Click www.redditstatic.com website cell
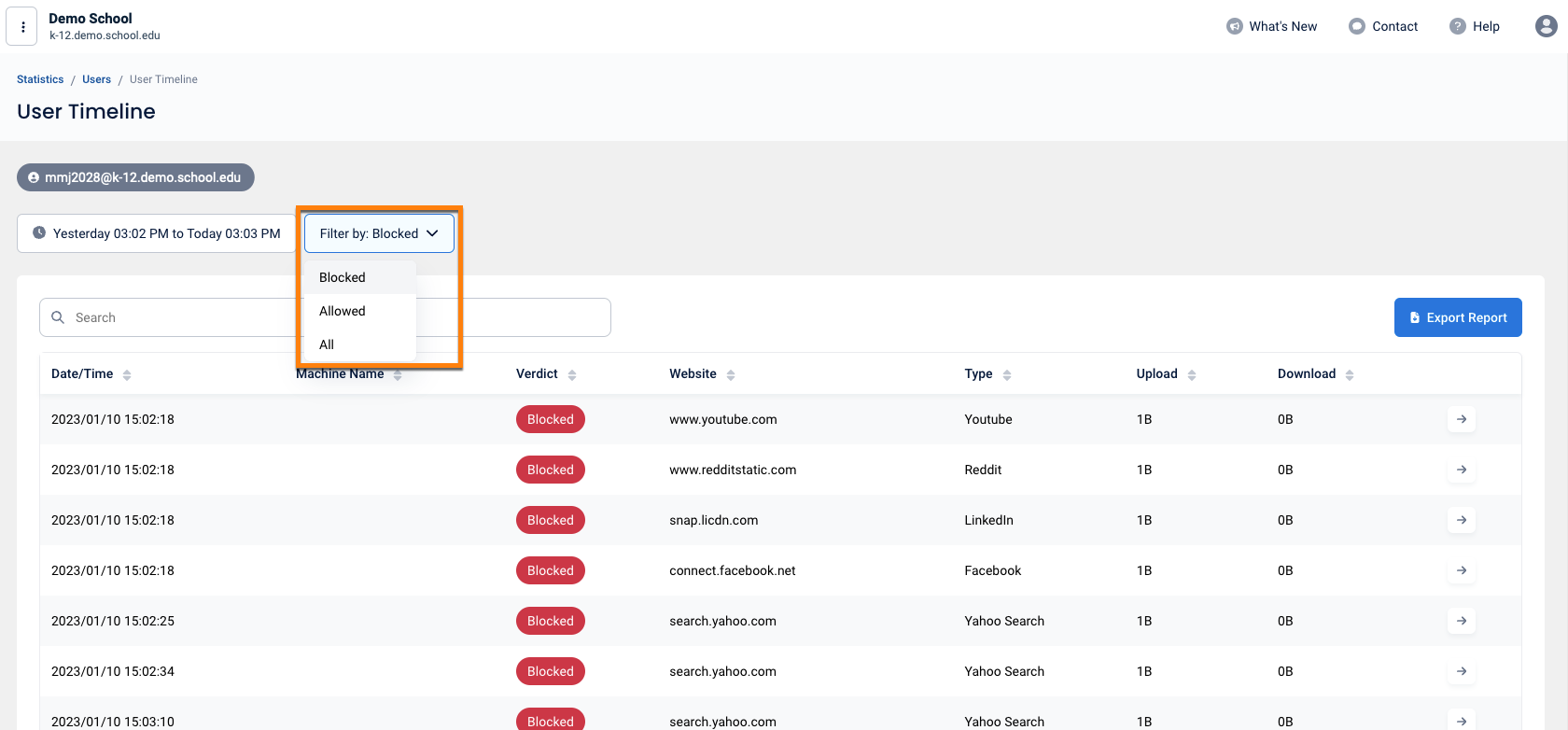The height and width of the screenshot is (730, 1568). click(x=733, y=470)
